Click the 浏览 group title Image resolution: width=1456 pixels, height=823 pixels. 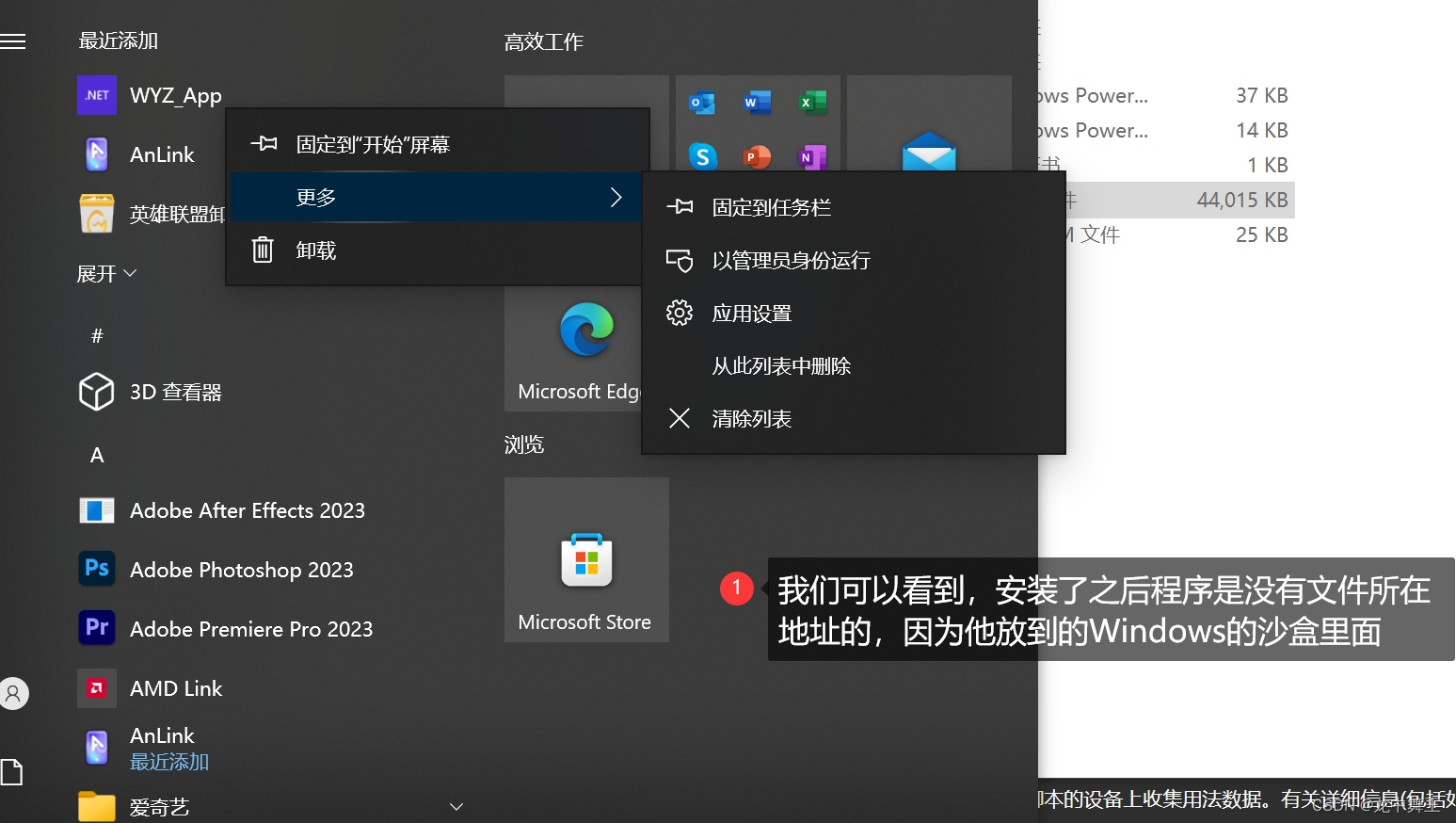524,444
